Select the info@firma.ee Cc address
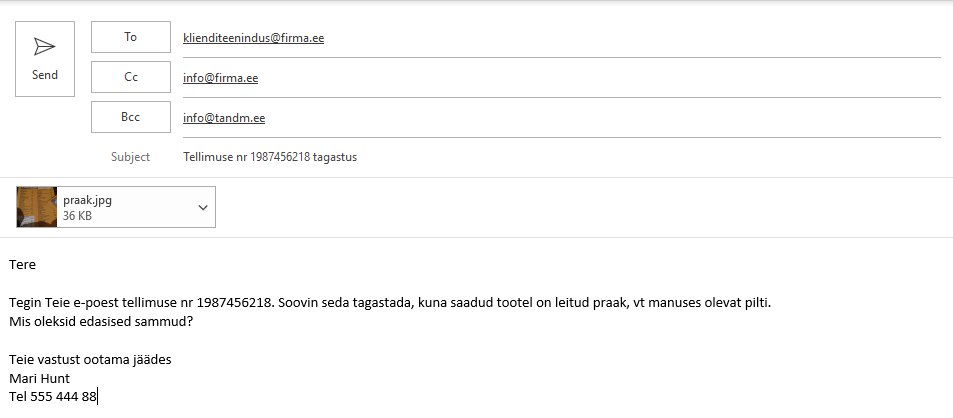 221,78
